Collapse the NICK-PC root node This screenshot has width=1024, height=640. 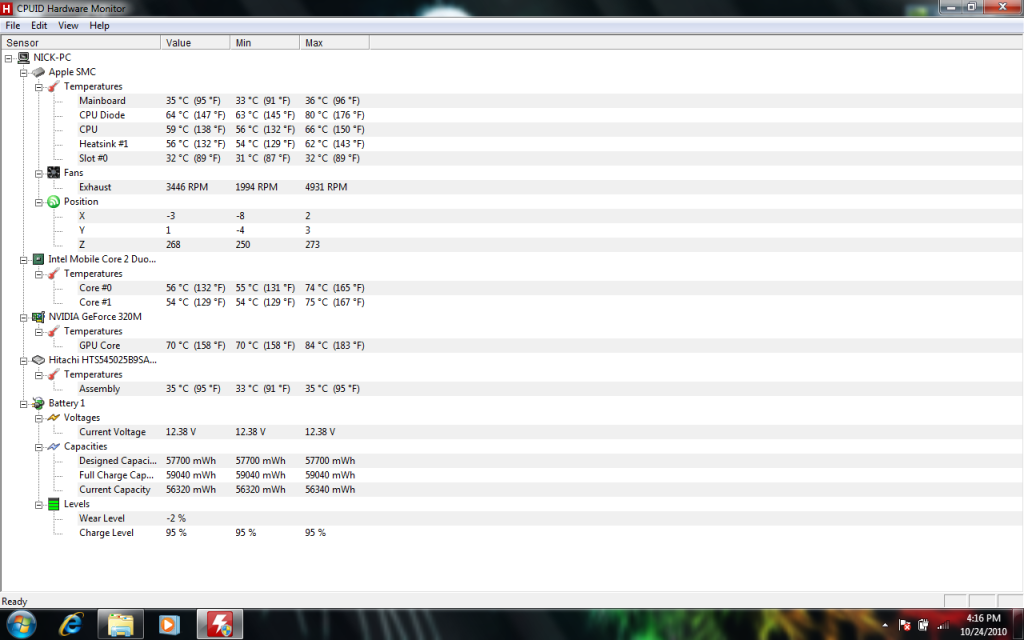coord(8,58)
